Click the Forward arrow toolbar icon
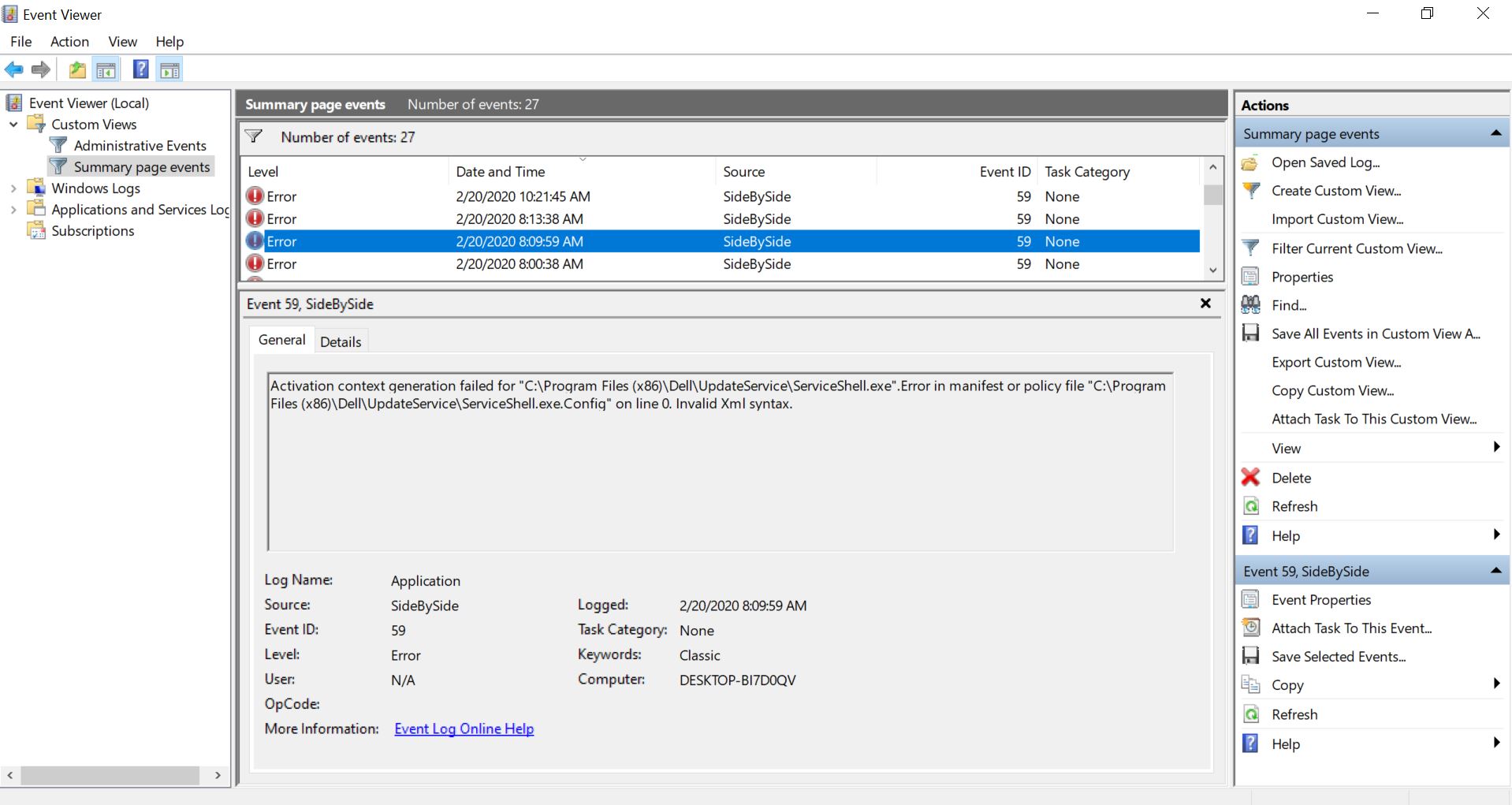The image size is (1512, 805). pyautogui.click(x=41, y=70)
